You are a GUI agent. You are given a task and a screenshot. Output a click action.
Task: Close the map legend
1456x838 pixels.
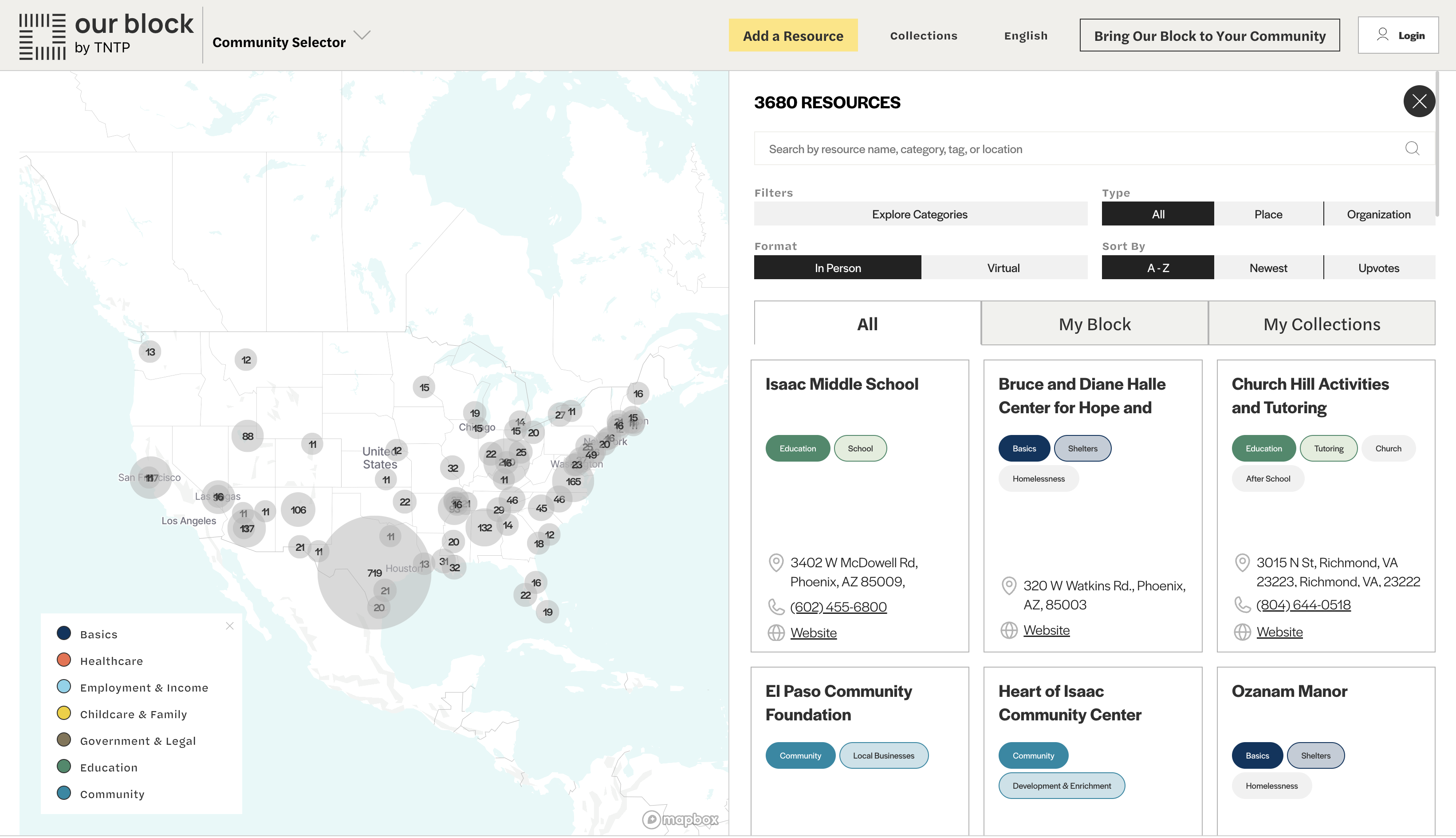229,626
